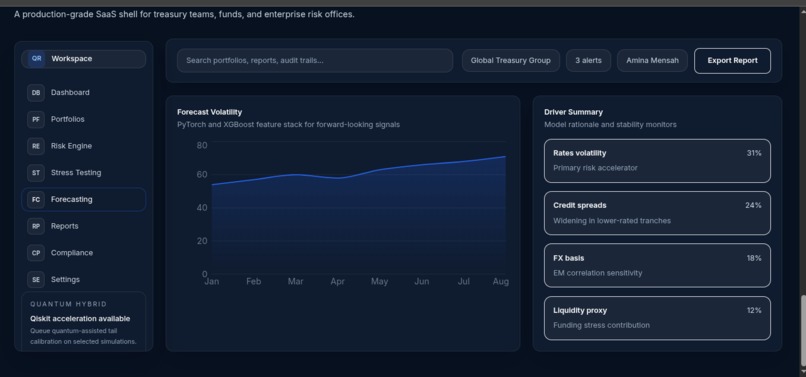
Task: Click the SE icon beside Settings
Action: pyautogui.click(x=36, y=280)
